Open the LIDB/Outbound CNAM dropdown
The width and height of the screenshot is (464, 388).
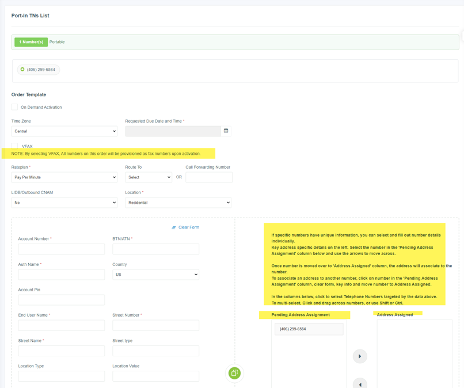(x=64, y=203)
